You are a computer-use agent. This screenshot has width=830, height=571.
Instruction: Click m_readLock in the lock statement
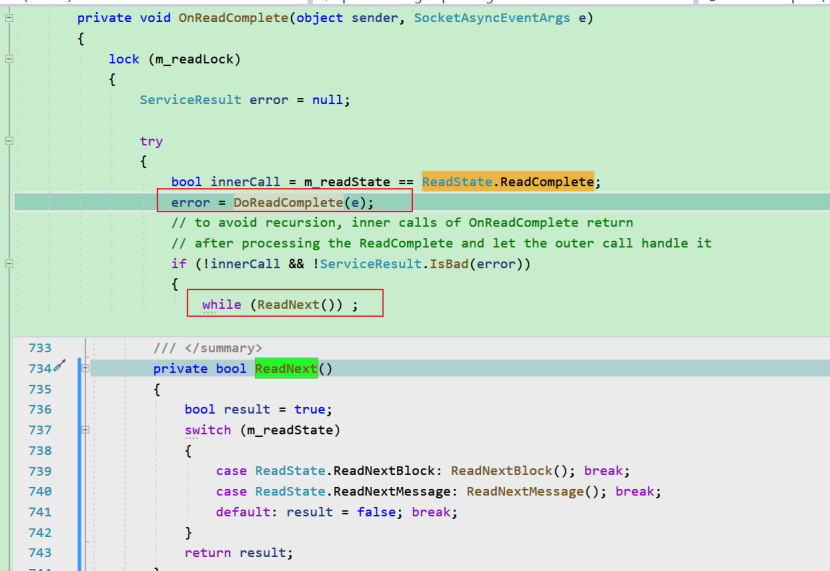(194, 59)
